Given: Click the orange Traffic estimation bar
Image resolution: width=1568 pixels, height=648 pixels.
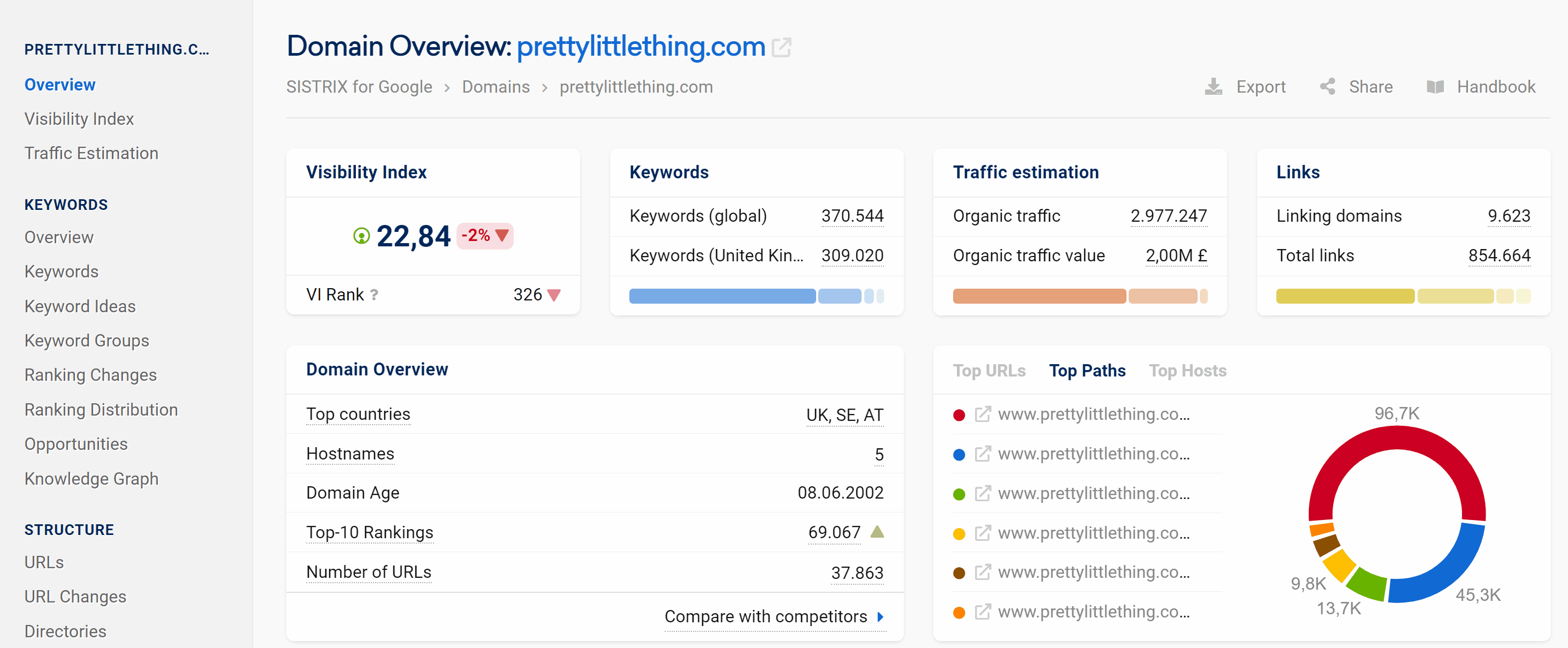Looking at the screenshot, I should click(1080, 296).
